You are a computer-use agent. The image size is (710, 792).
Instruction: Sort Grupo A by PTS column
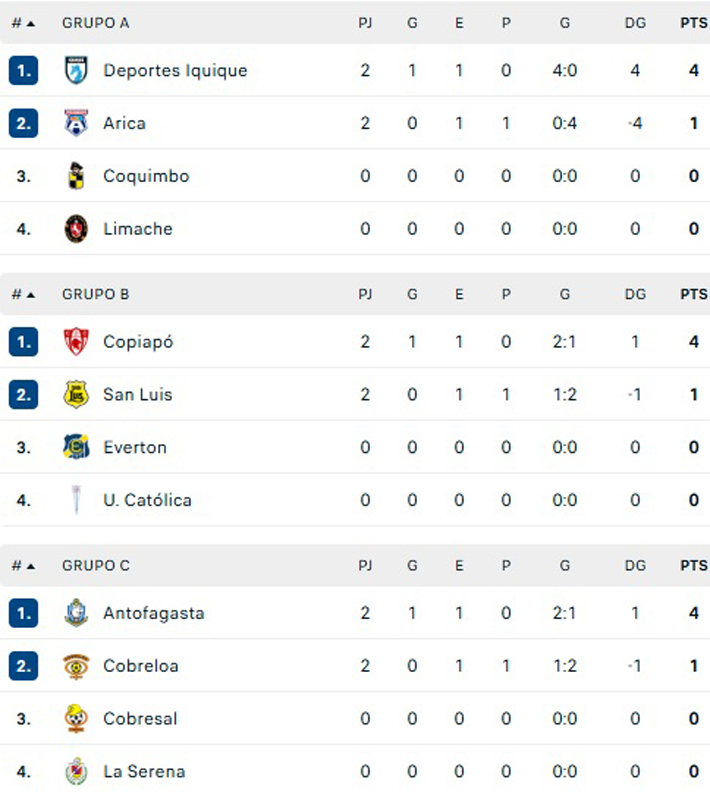693,23
